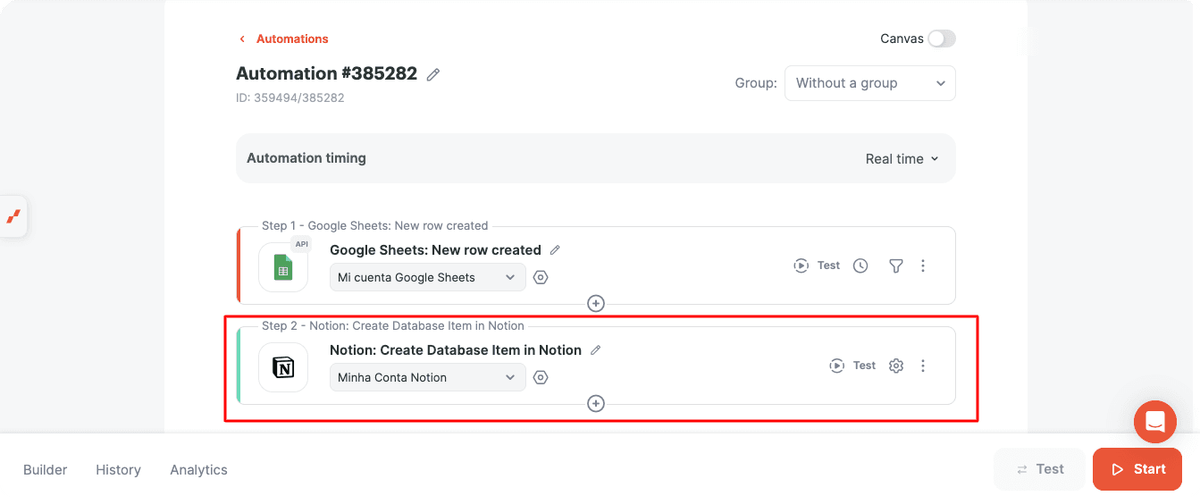Click back arrow next to Automations

coord(242,39)
